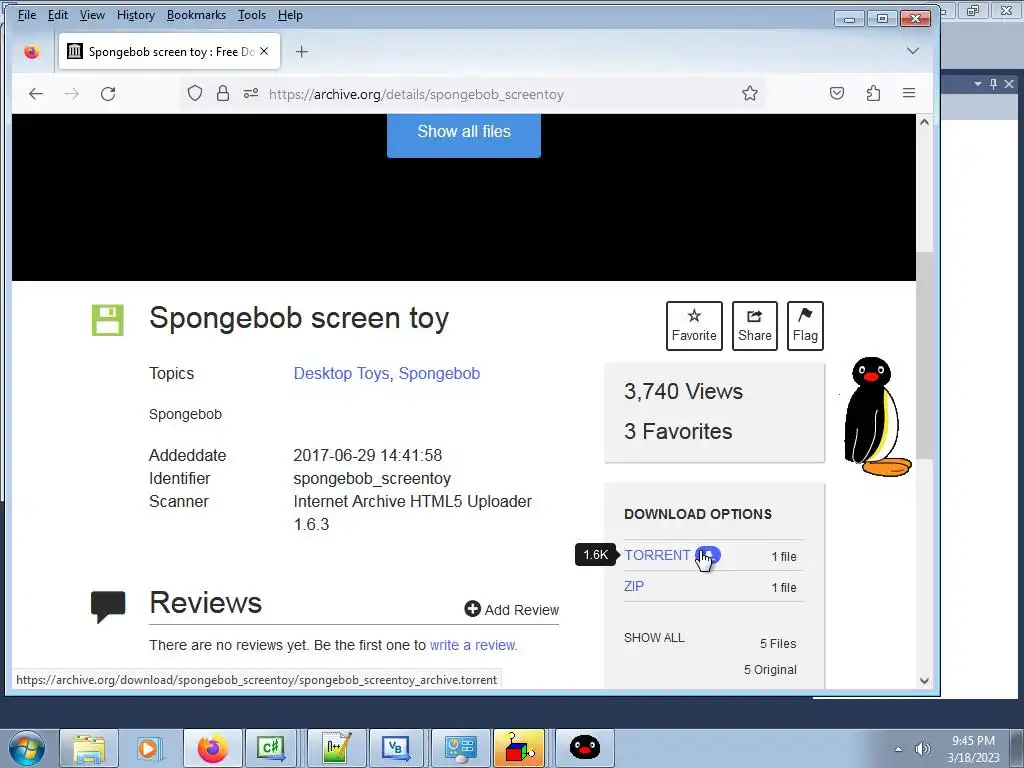Click the Reviews speech bubble icon
The height and width of the screenshot is (768, 1024).
tap(108, 607)
